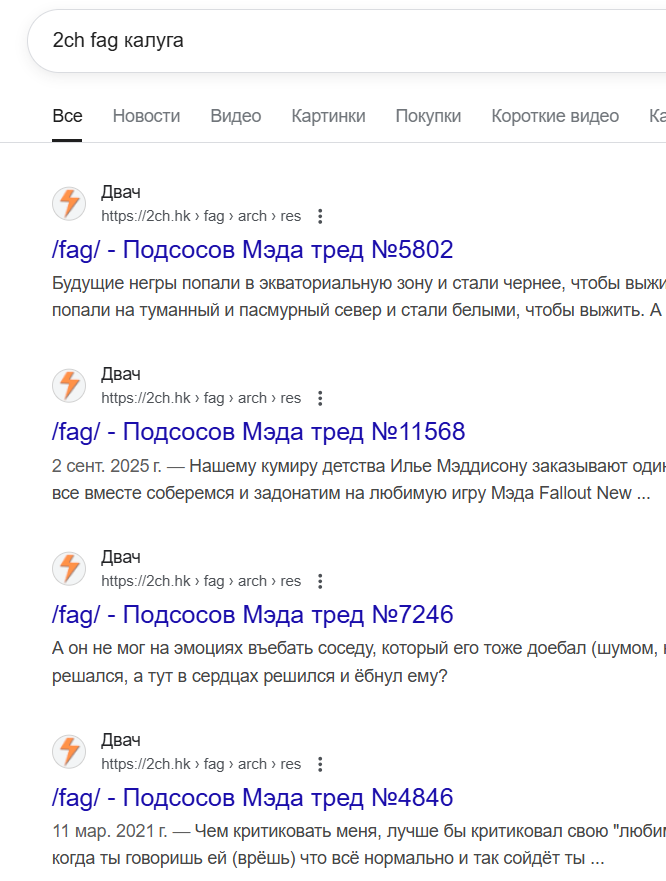Click Двач favicon above тред №11568 result

[69, 385]
